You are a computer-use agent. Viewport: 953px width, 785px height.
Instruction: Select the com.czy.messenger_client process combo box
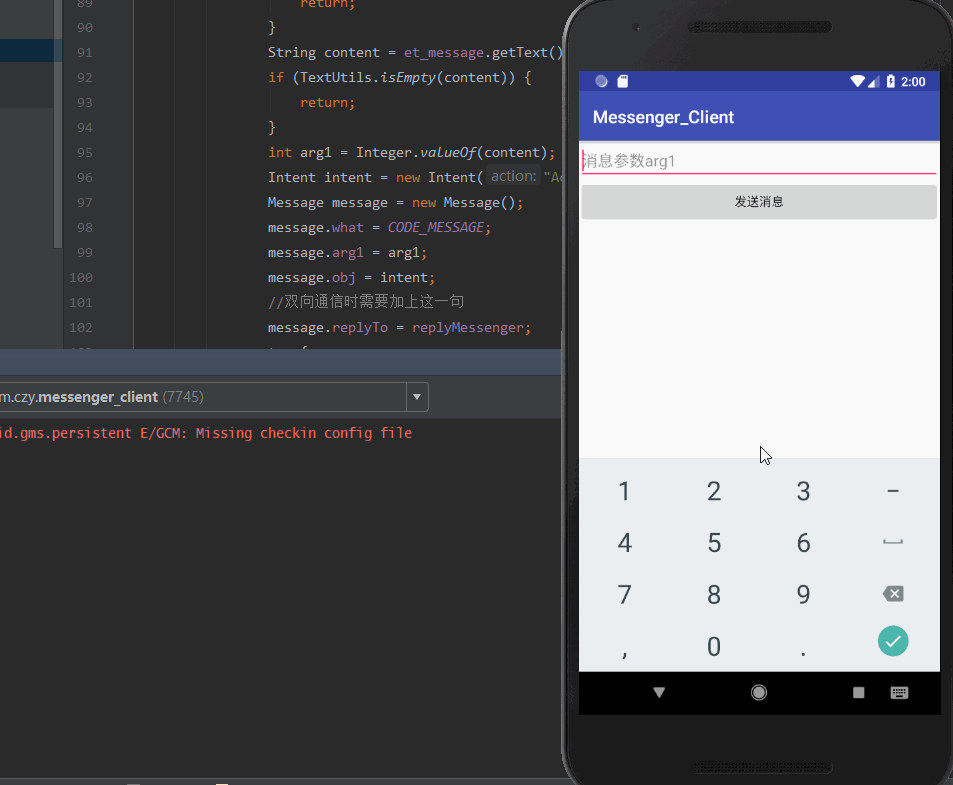200,397
